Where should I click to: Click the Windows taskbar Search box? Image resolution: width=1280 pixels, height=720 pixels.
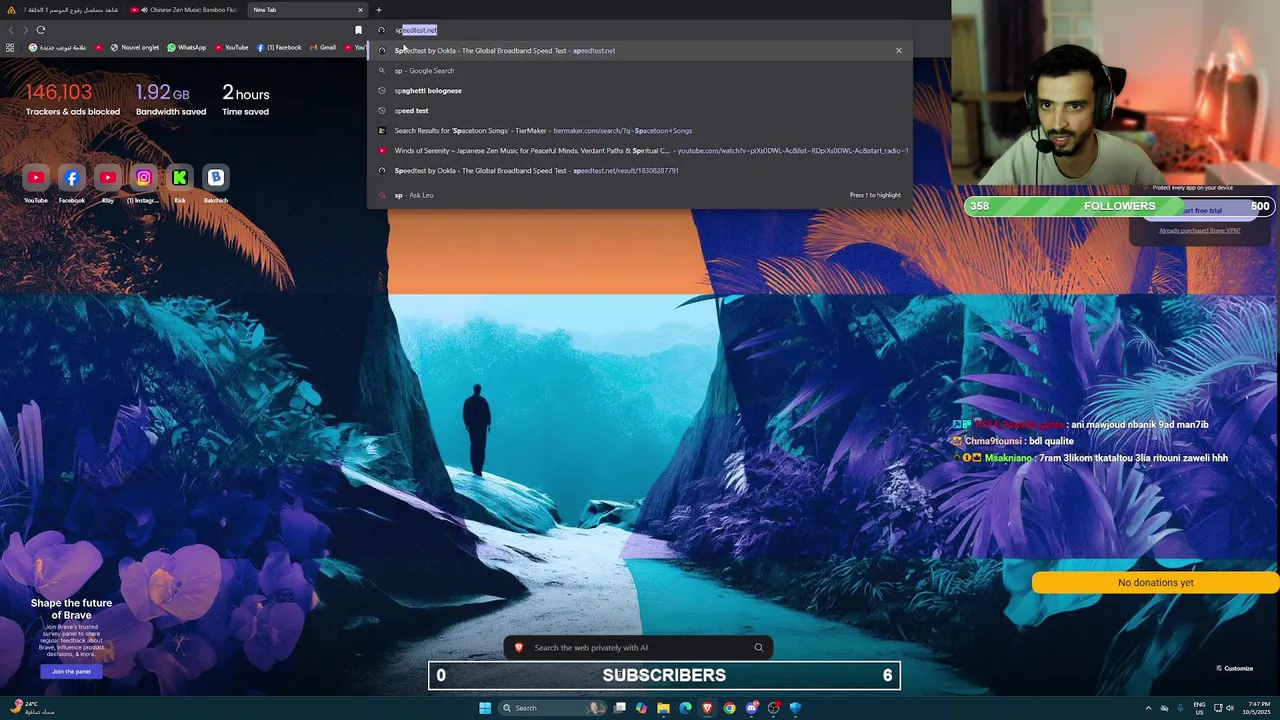point(554,708)
